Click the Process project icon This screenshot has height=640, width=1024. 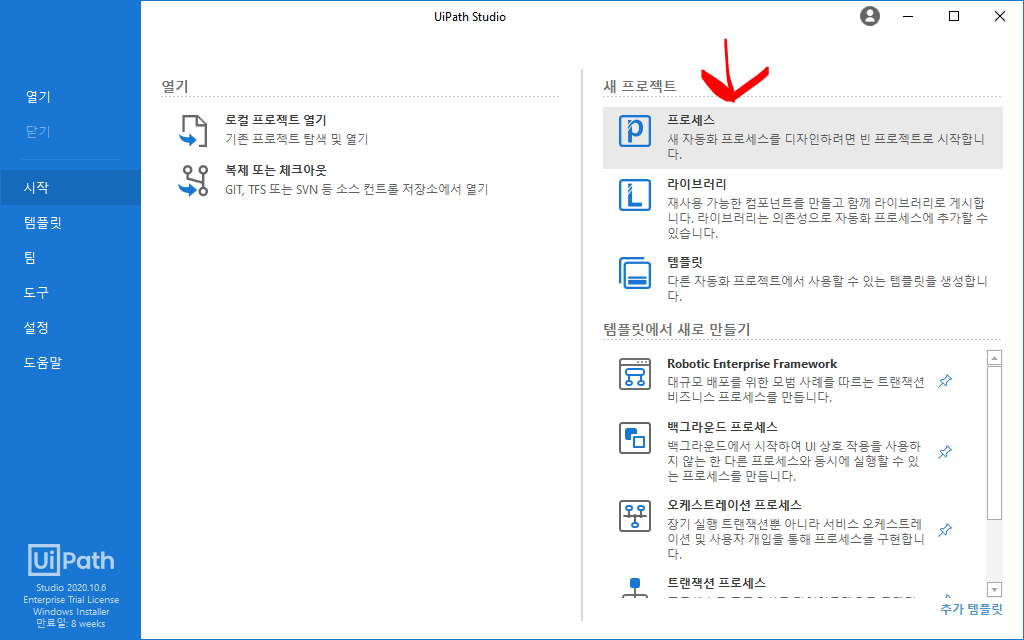(x=635, y=131)
